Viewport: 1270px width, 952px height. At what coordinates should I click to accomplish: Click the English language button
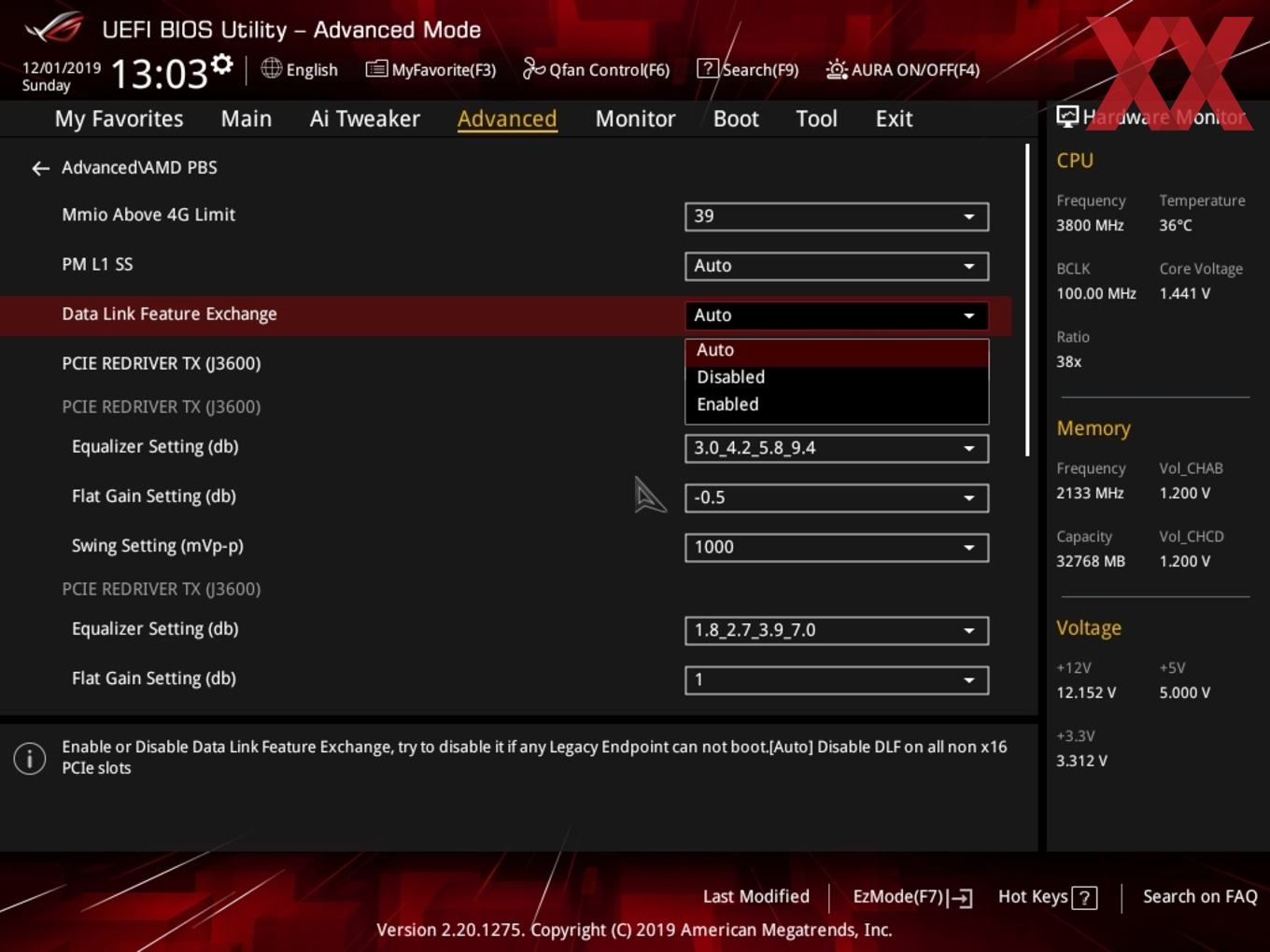[x=300, y=69]
